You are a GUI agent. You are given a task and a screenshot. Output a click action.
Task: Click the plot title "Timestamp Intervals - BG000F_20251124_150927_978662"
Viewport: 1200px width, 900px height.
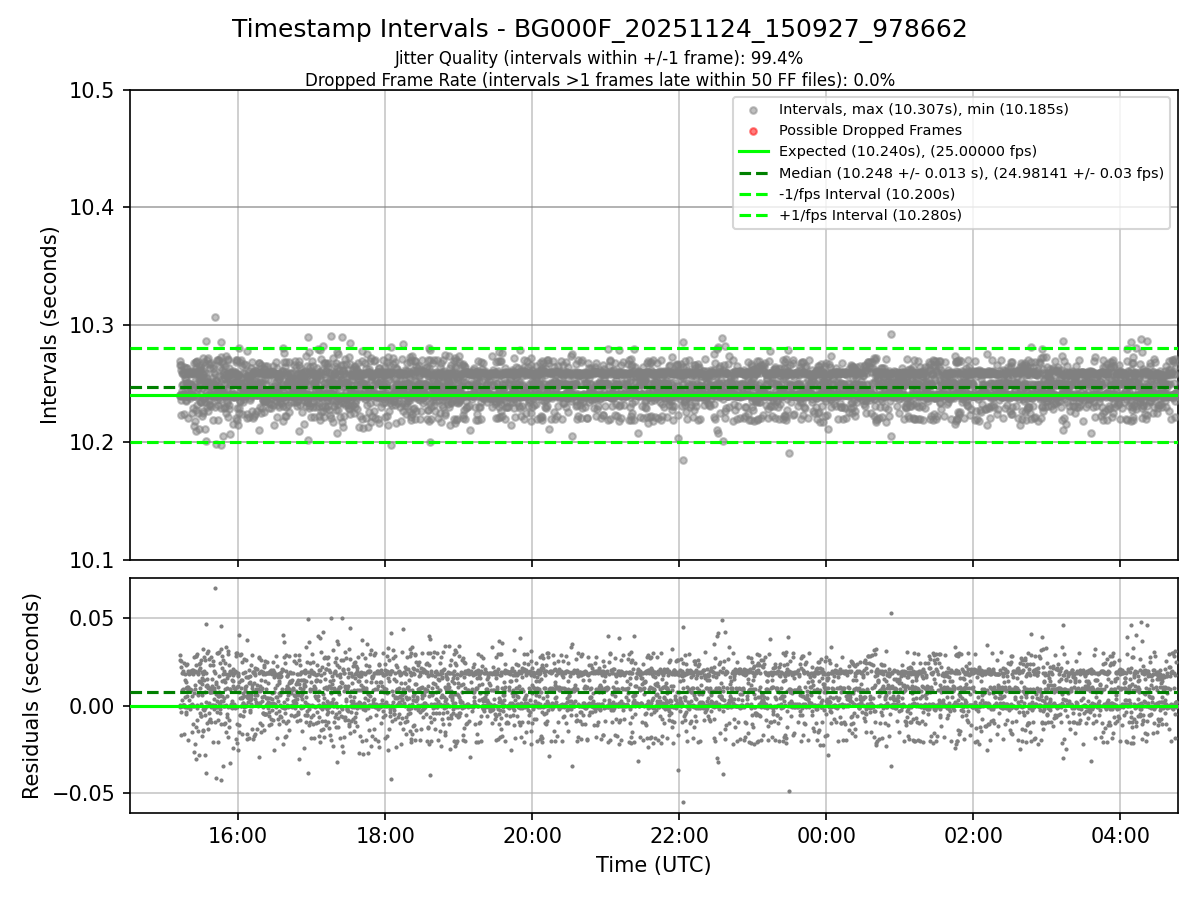pos(600,29)
